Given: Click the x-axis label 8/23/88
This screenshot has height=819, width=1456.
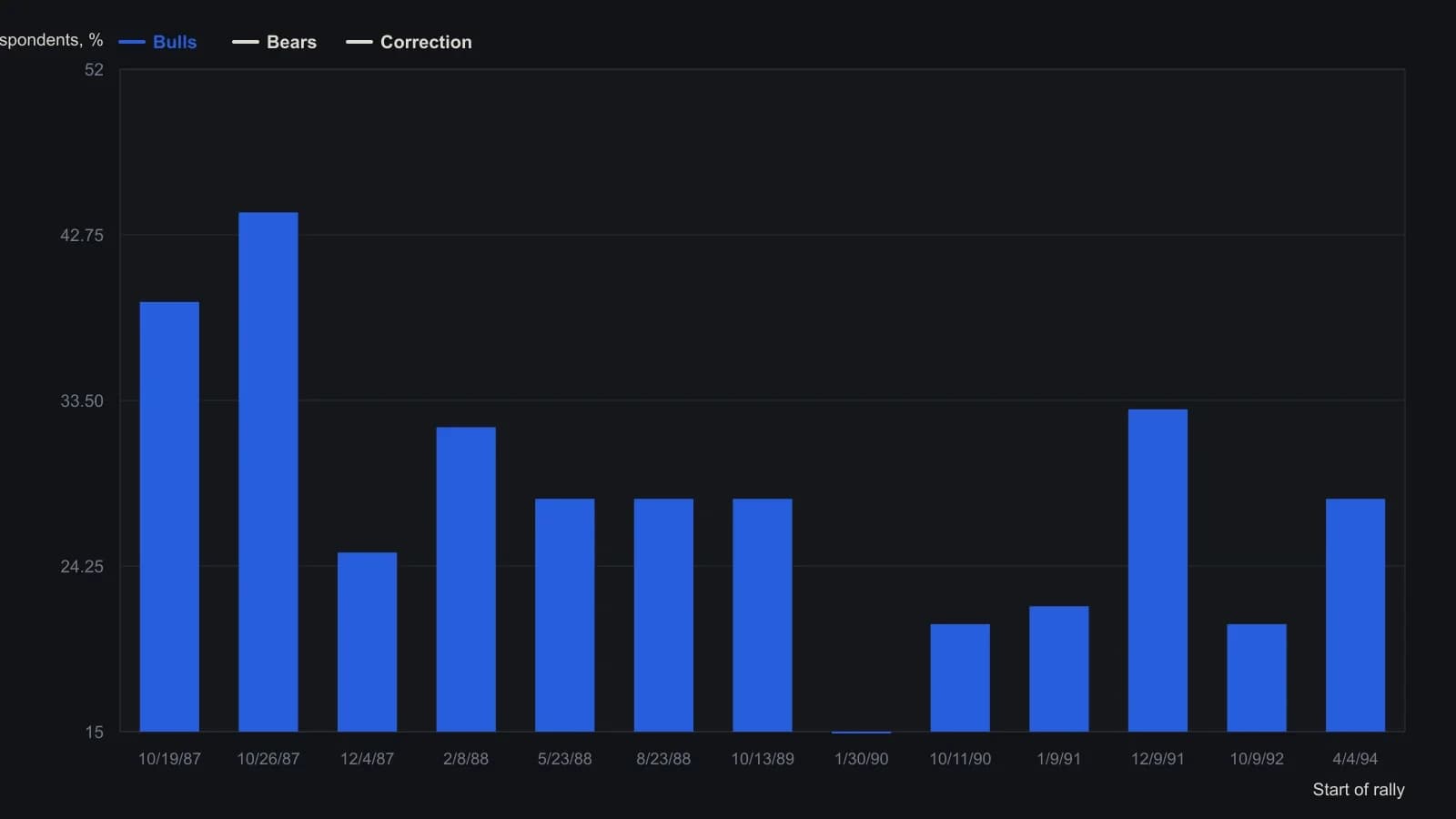Looking at the screenshot, I should [x=663, y=759].
